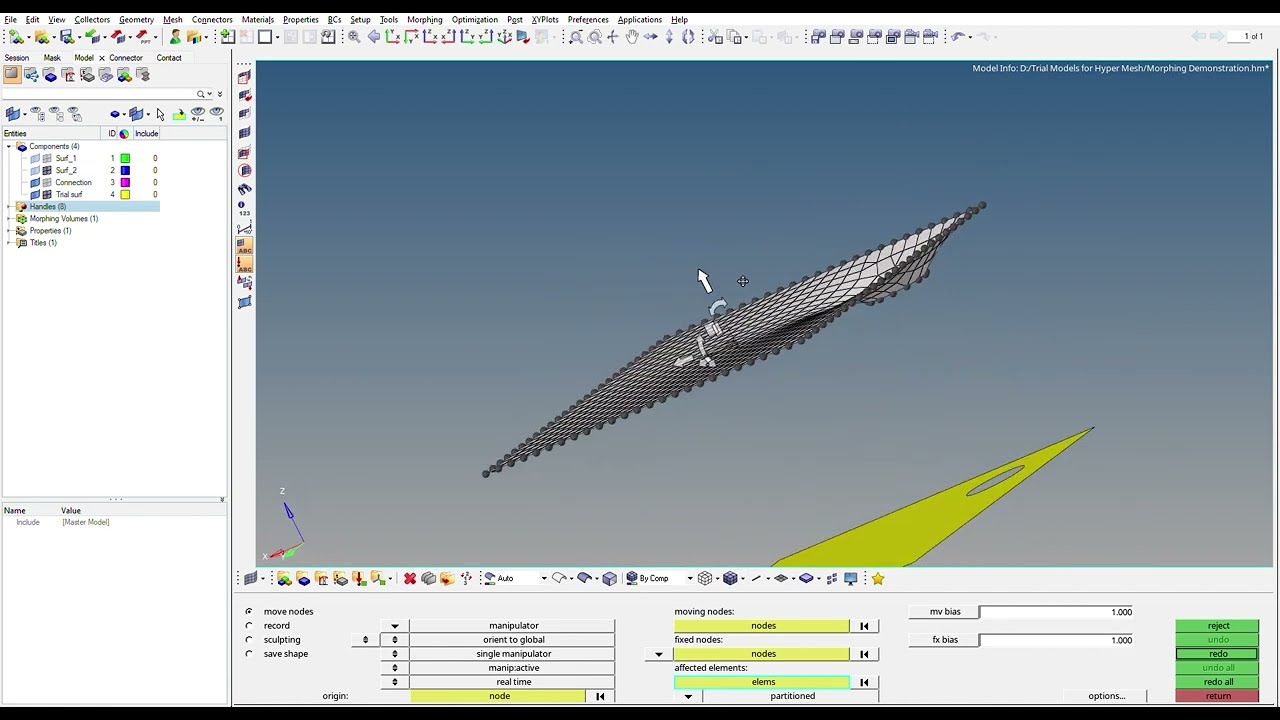Select the XY top plane view icon
1280x720 pixels.
point(392,37)
